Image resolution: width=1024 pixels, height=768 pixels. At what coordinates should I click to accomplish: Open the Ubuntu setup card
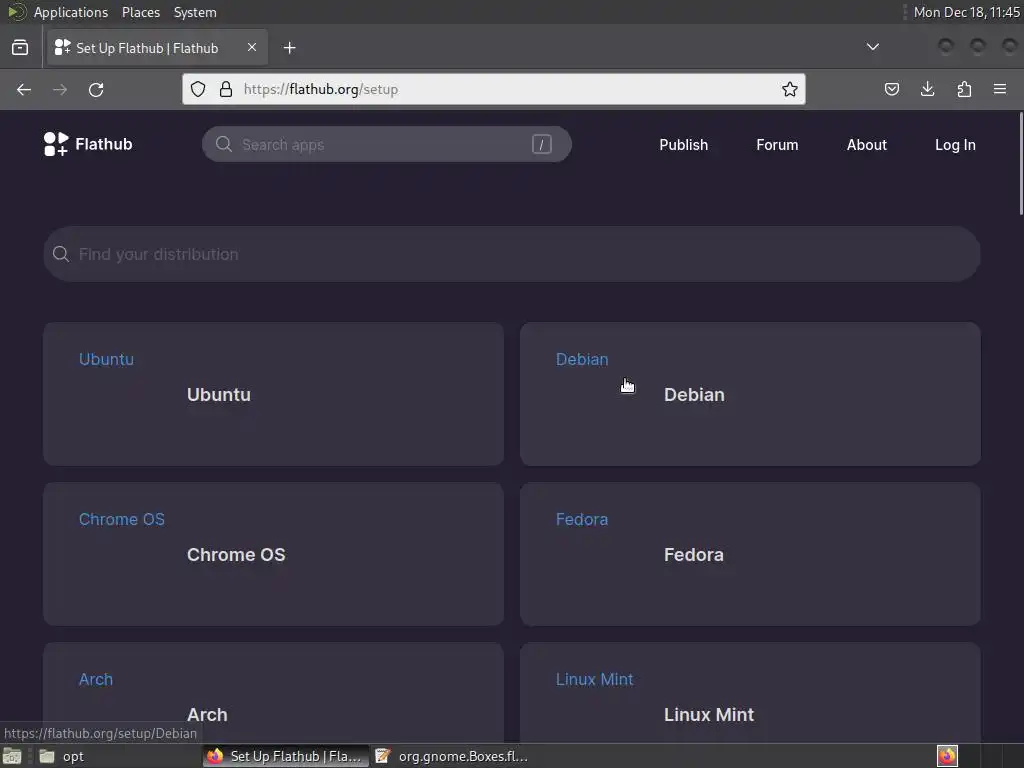tap(273, 394)
